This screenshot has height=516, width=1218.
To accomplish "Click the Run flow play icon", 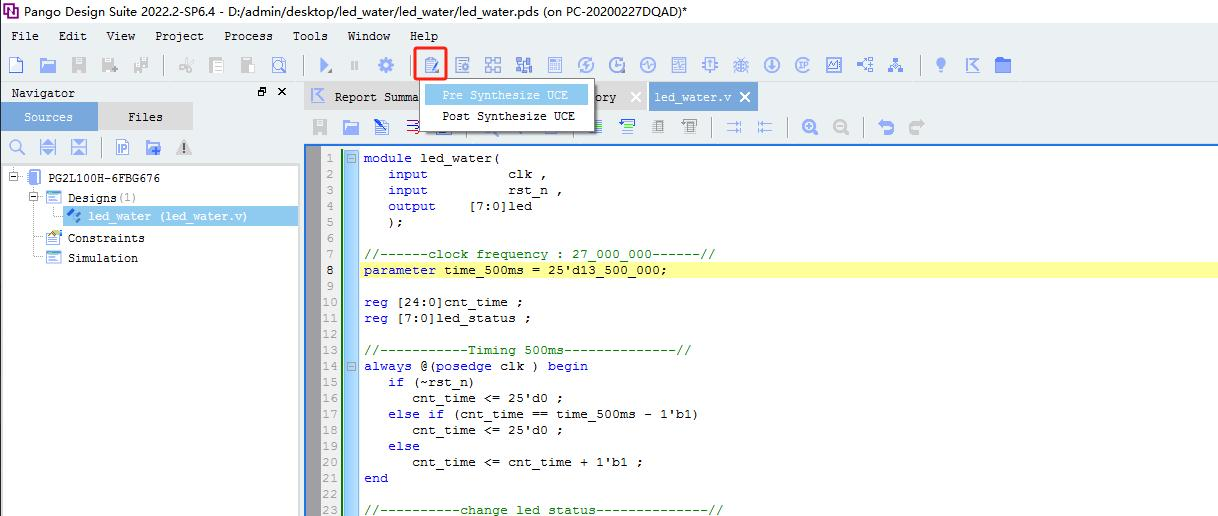I will tap(325, 65).
